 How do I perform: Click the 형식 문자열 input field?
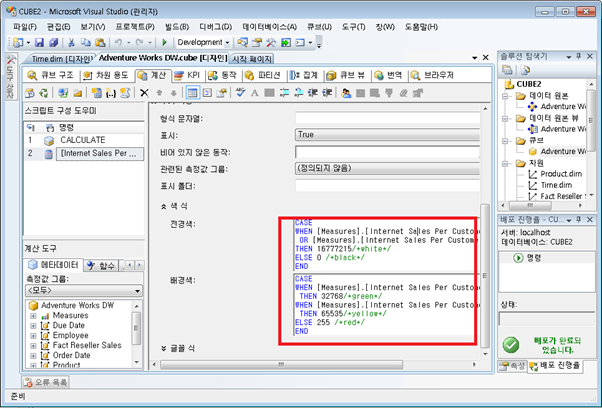point(387,118)
